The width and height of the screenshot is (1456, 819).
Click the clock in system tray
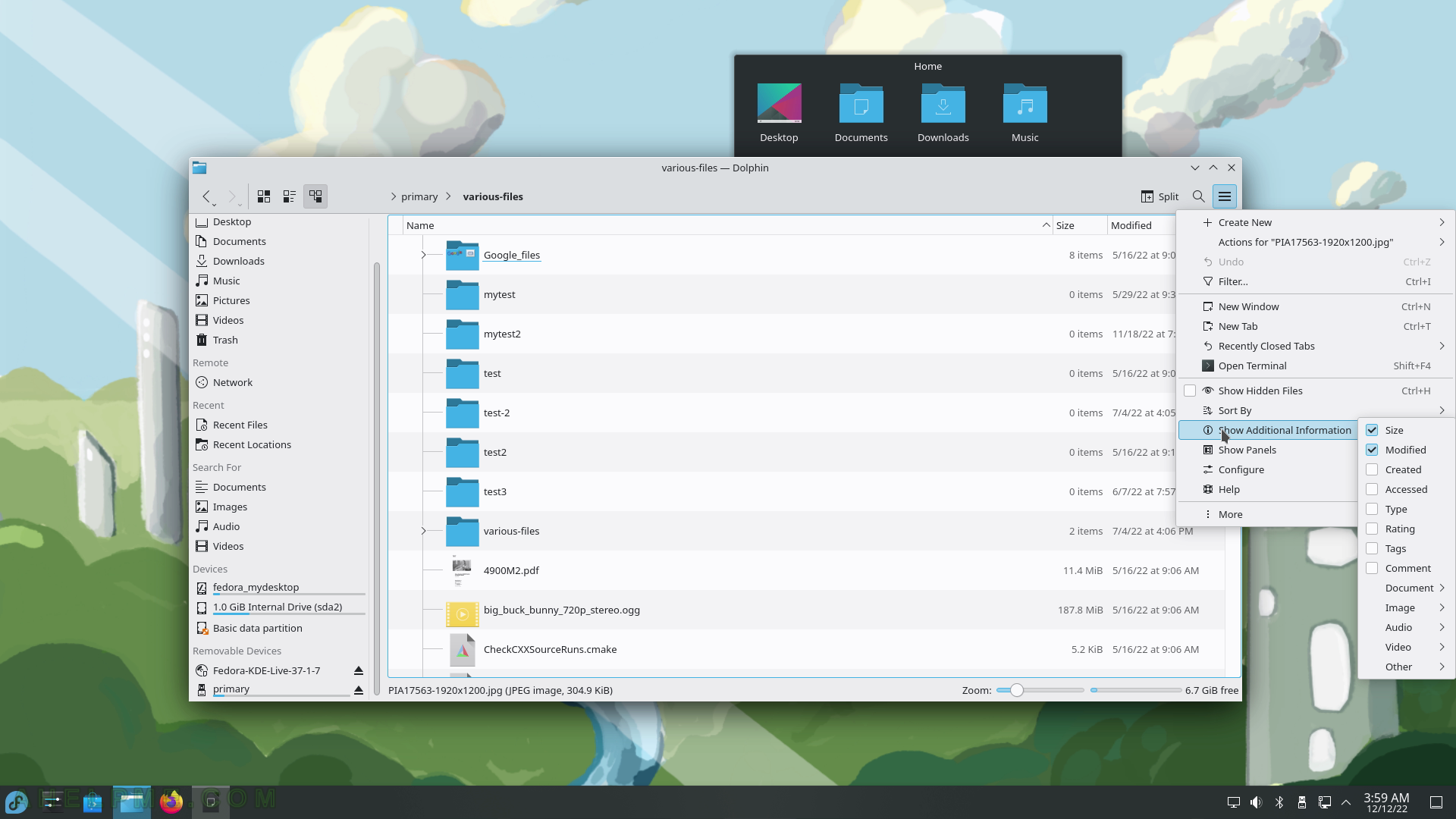click(1386, 802)
